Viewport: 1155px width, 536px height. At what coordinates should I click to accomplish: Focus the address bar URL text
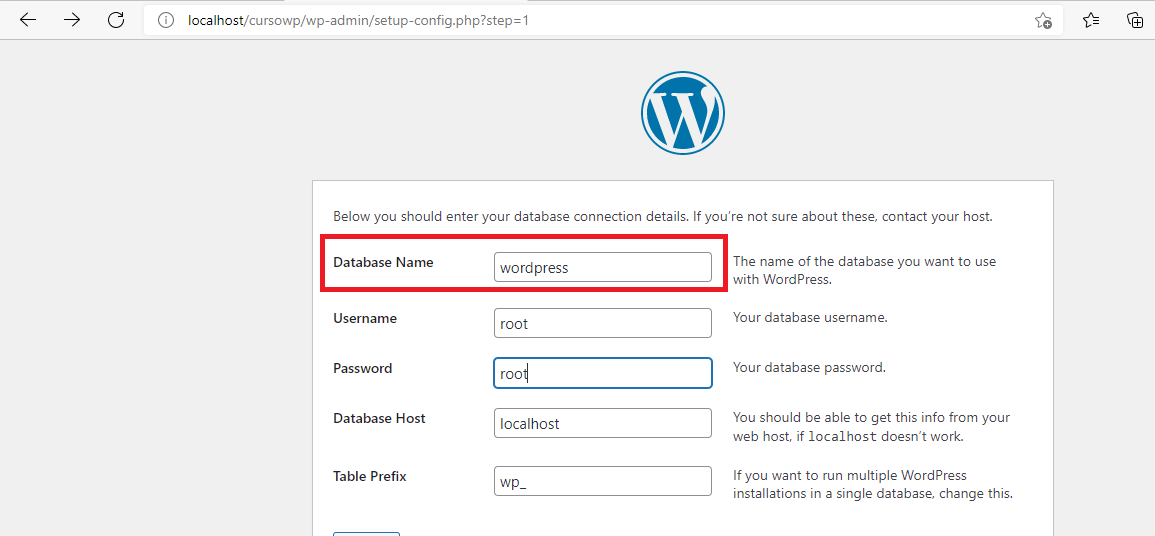click(x=358, y=21)
